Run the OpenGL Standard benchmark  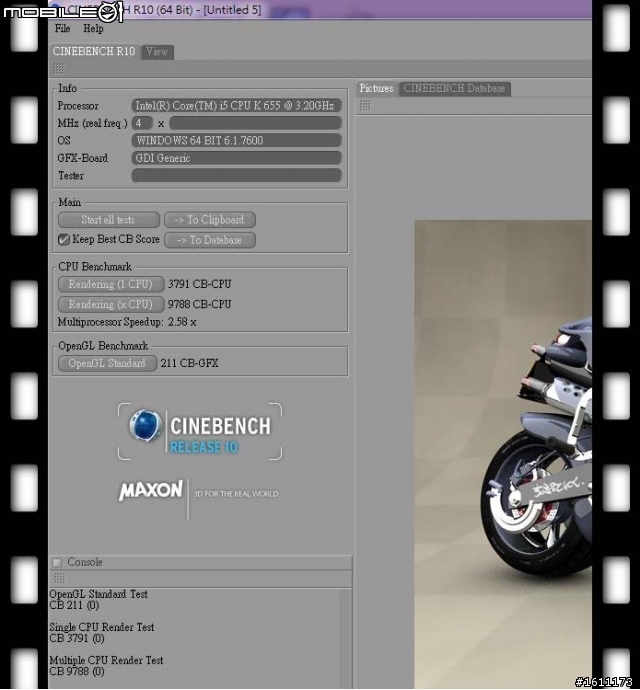click(107, 363)
